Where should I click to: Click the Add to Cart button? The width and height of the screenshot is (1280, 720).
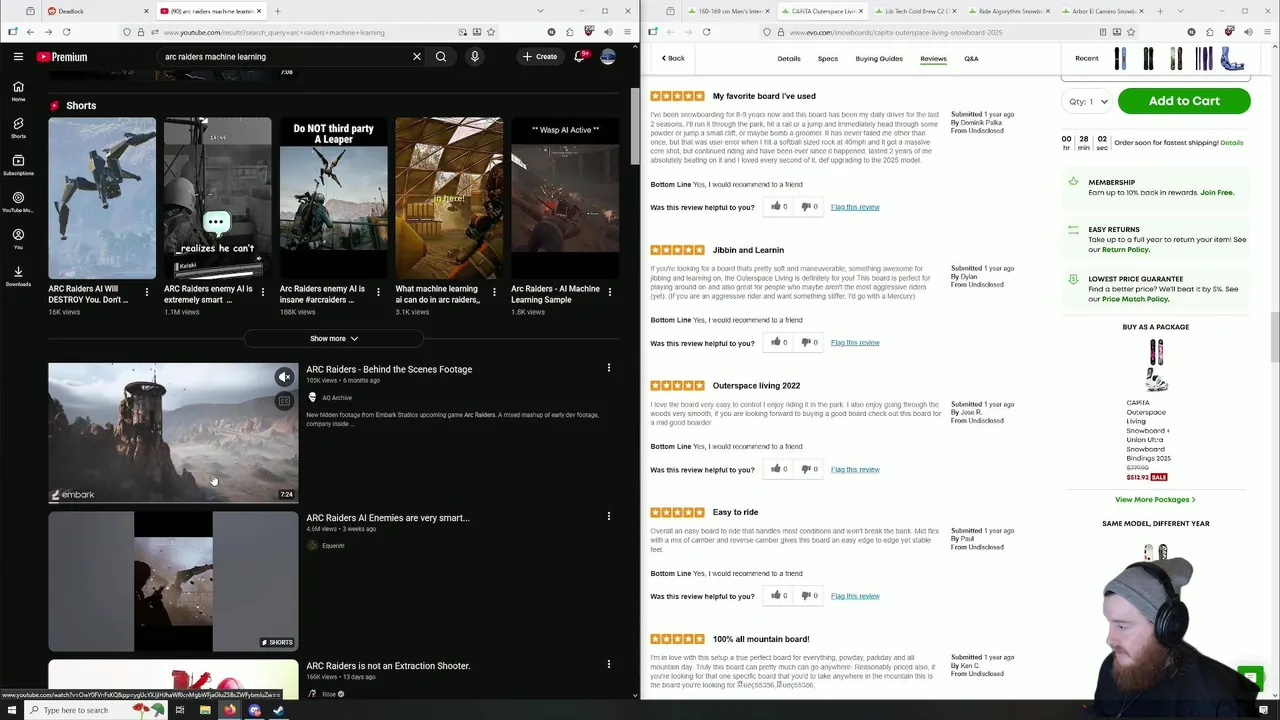[1184, 101]
